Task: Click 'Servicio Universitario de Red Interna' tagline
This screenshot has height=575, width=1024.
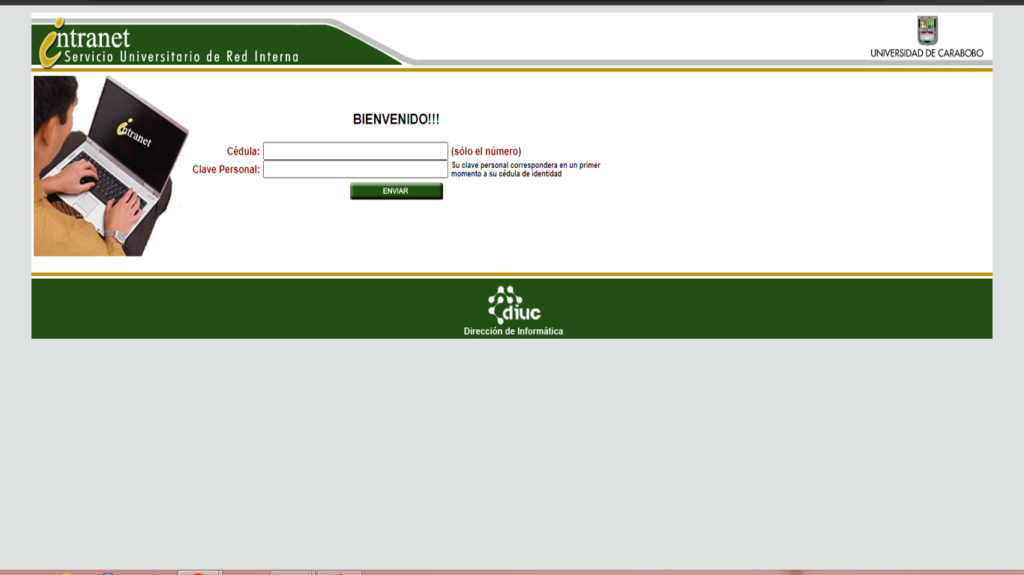Action: click(182, 57)
